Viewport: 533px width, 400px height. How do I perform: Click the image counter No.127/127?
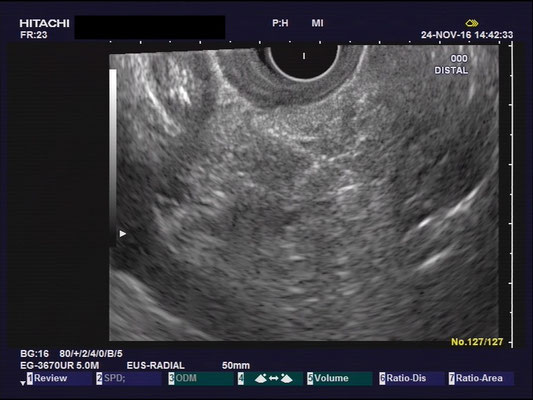[x=477, y=342]
